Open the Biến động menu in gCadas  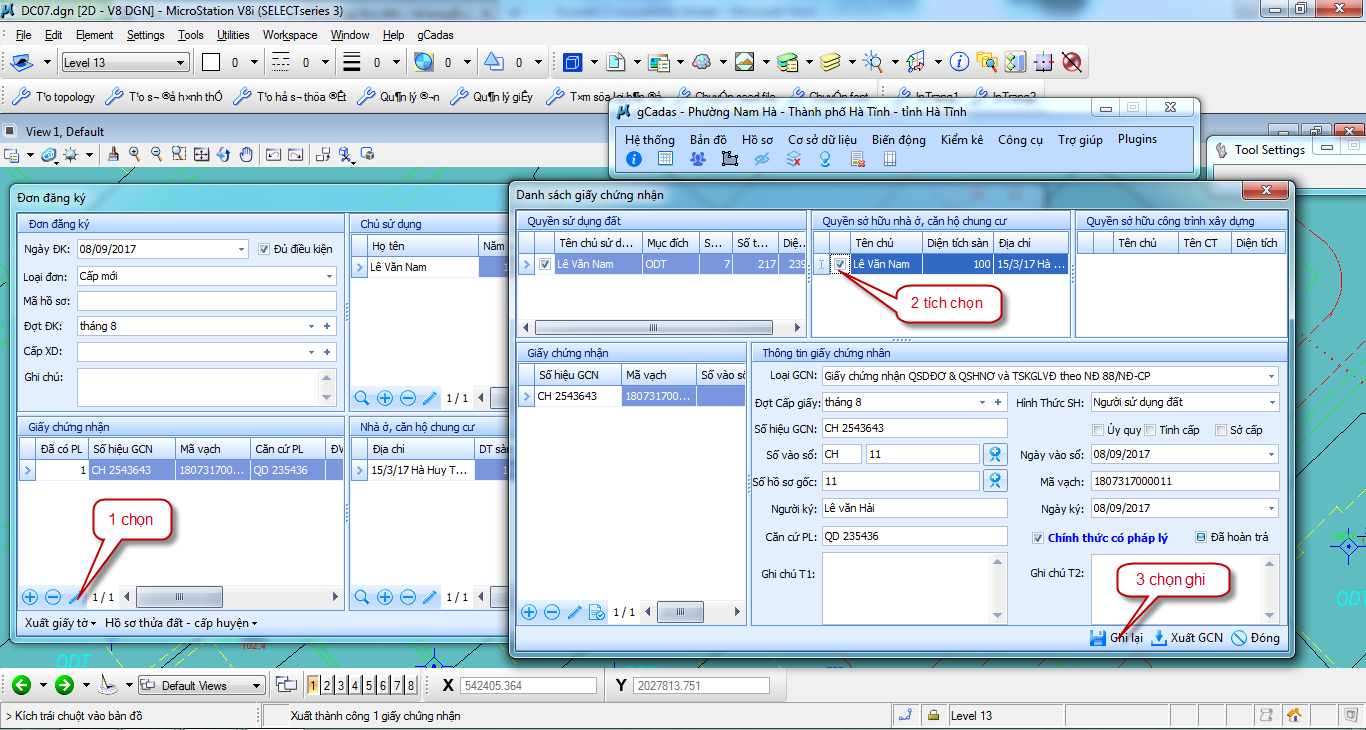[x=898, y=140]
